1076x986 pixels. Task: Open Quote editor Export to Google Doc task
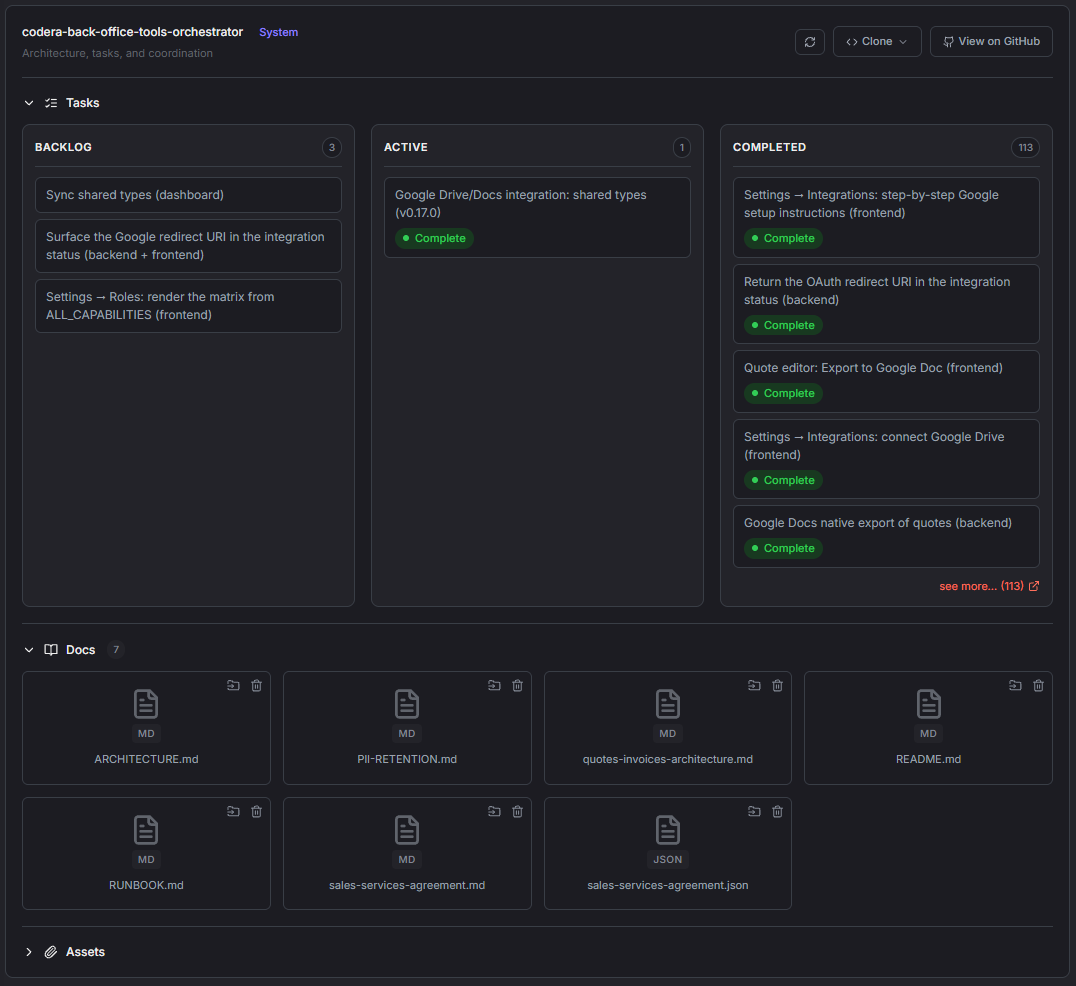coord(886,382)
